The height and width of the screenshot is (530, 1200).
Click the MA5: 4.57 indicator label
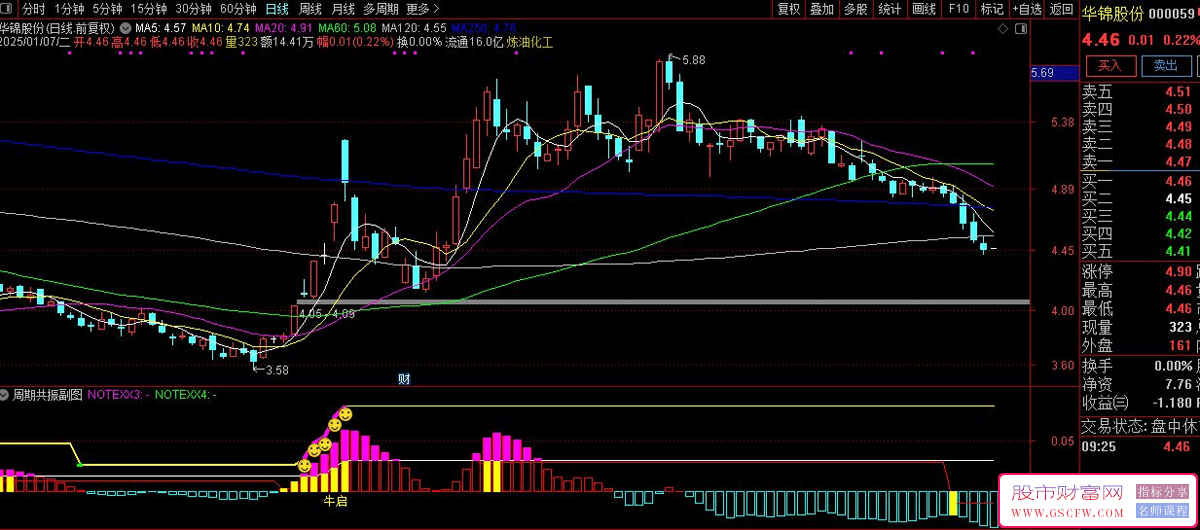(x=161, y=28)
